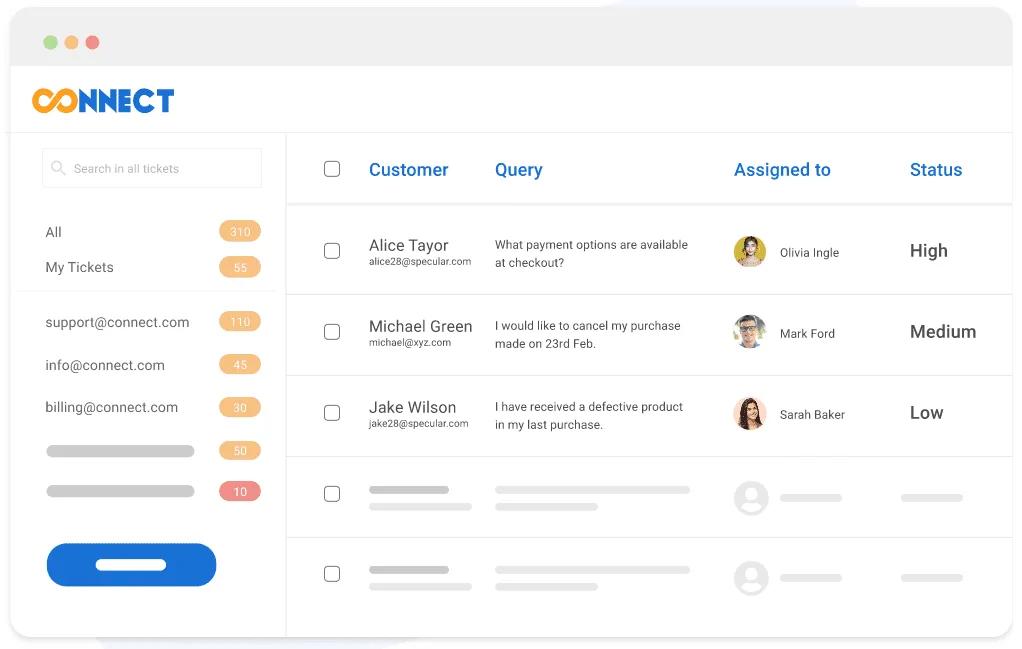Screen dimensions: 1022x649
Task: Sort by the Customer column header
Action: 409,170
